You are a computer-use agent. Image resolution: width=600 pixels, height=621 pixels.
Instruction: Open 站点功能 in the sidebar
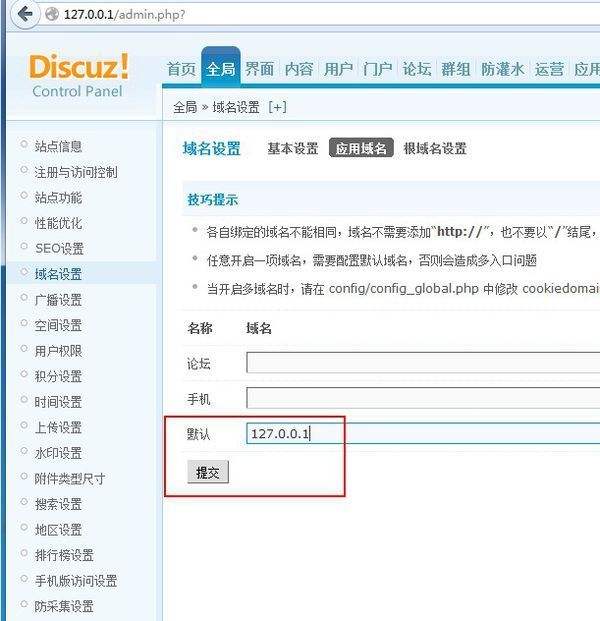58,197
